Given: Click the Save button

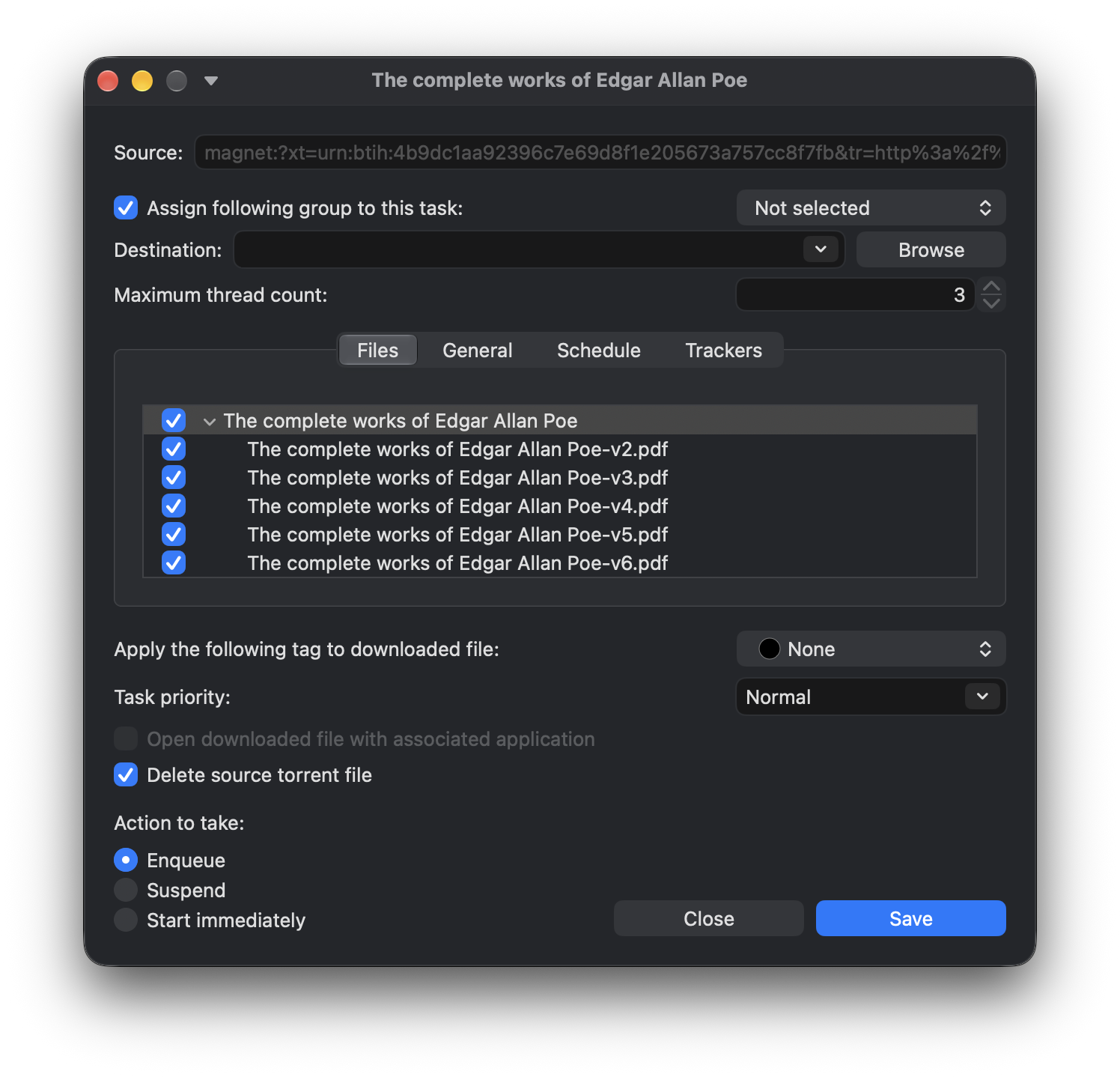Looking at the screenshot, I should tap(910, 918).
